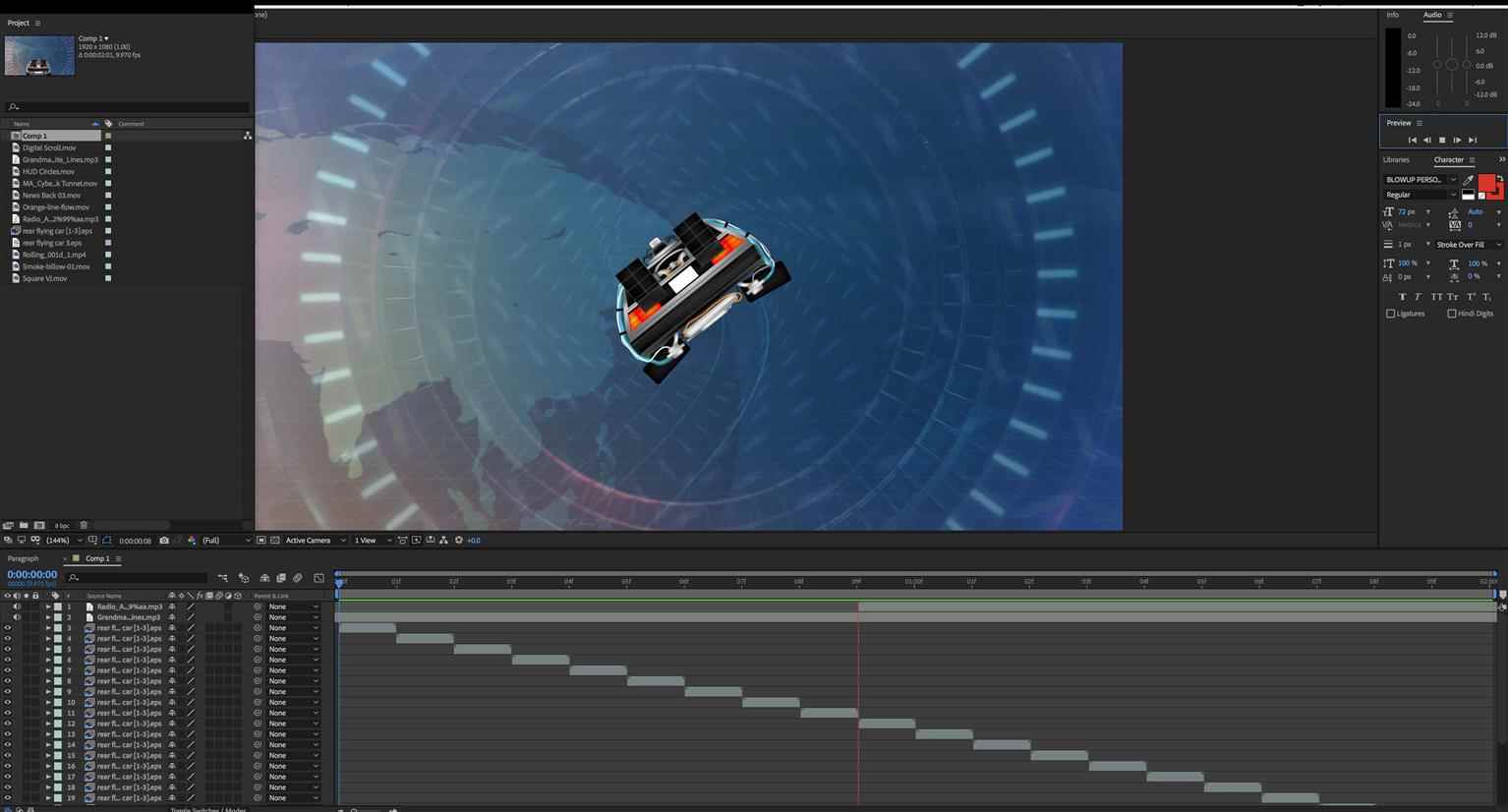Open the Active Camera view dropdown
The image size is (1508, 812).
[x=316, y=540]
